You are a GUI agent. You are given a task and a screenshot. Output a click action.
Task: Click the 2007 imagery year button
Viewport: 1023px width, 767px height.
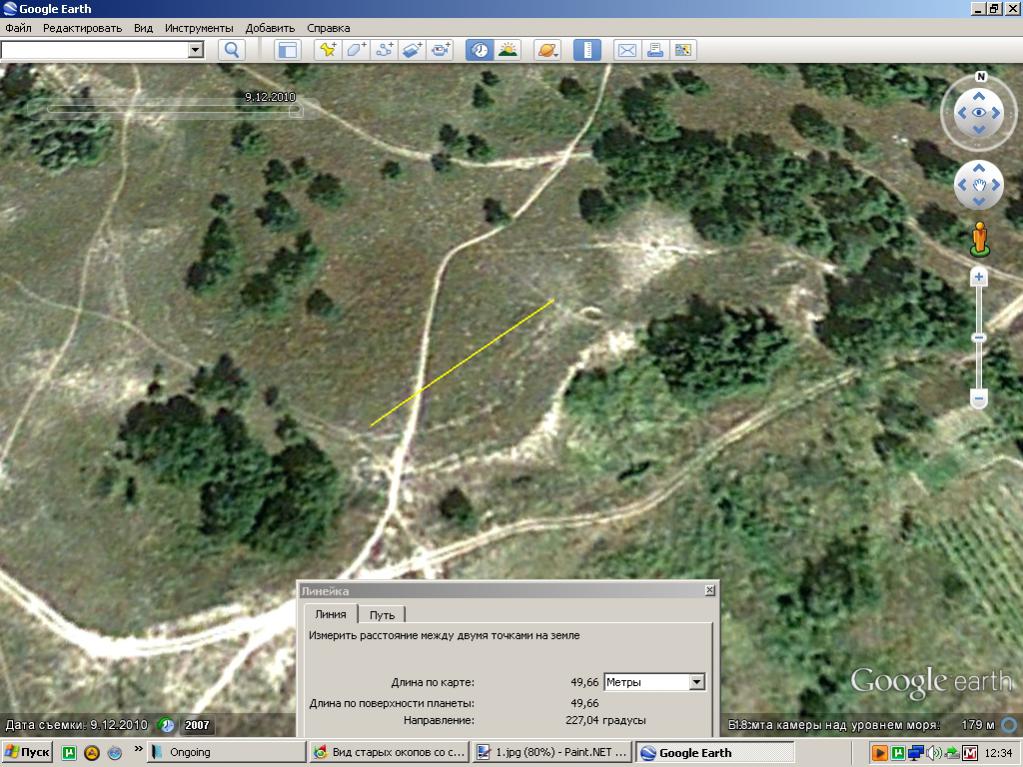point(197,725)
